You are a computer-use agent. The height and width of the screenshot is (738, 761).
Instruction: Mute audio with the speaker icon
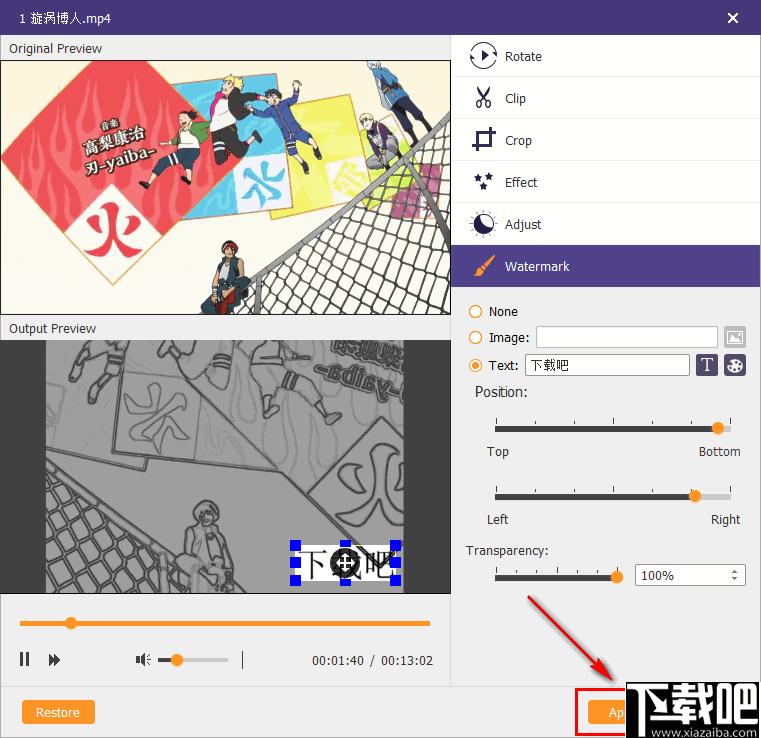click(143, 660)
